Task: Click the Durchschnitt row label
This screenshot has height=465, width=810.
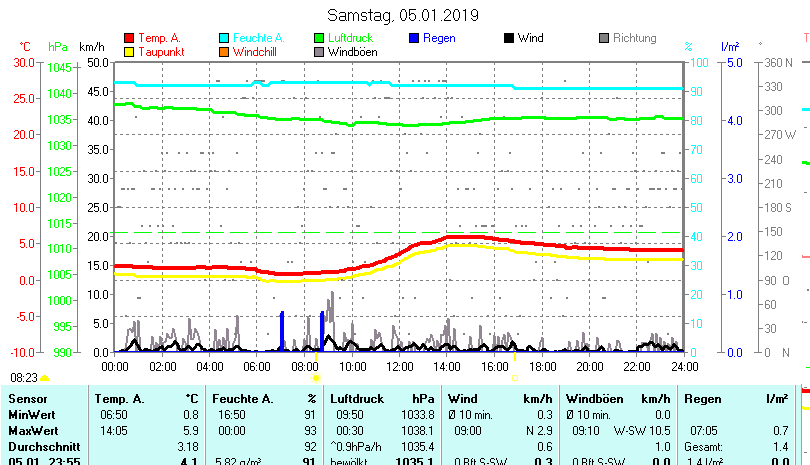Action: [x=41, y=446]
